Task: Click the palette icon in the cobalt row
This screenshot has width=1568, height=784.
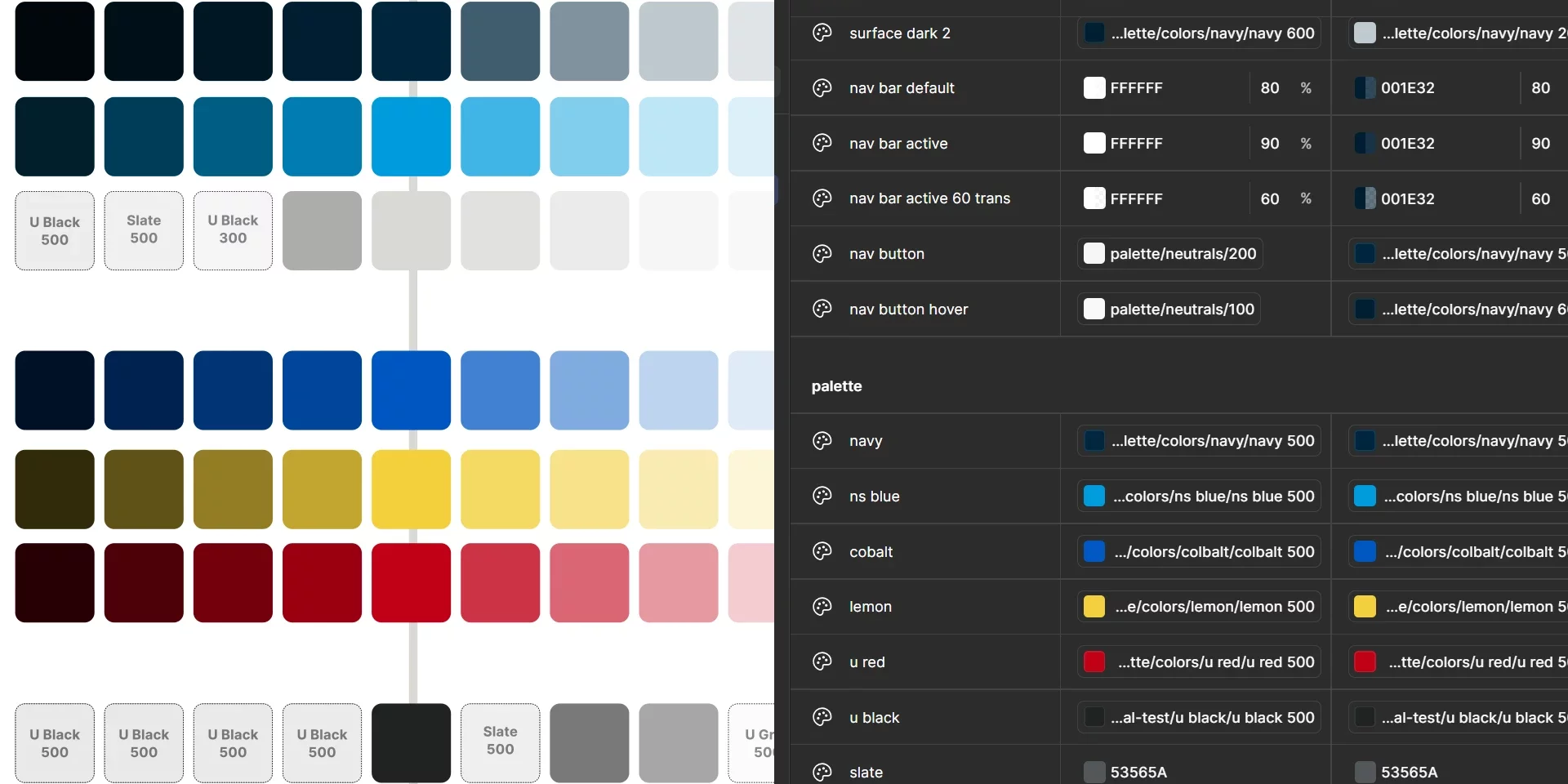Action: coord(822,551)
